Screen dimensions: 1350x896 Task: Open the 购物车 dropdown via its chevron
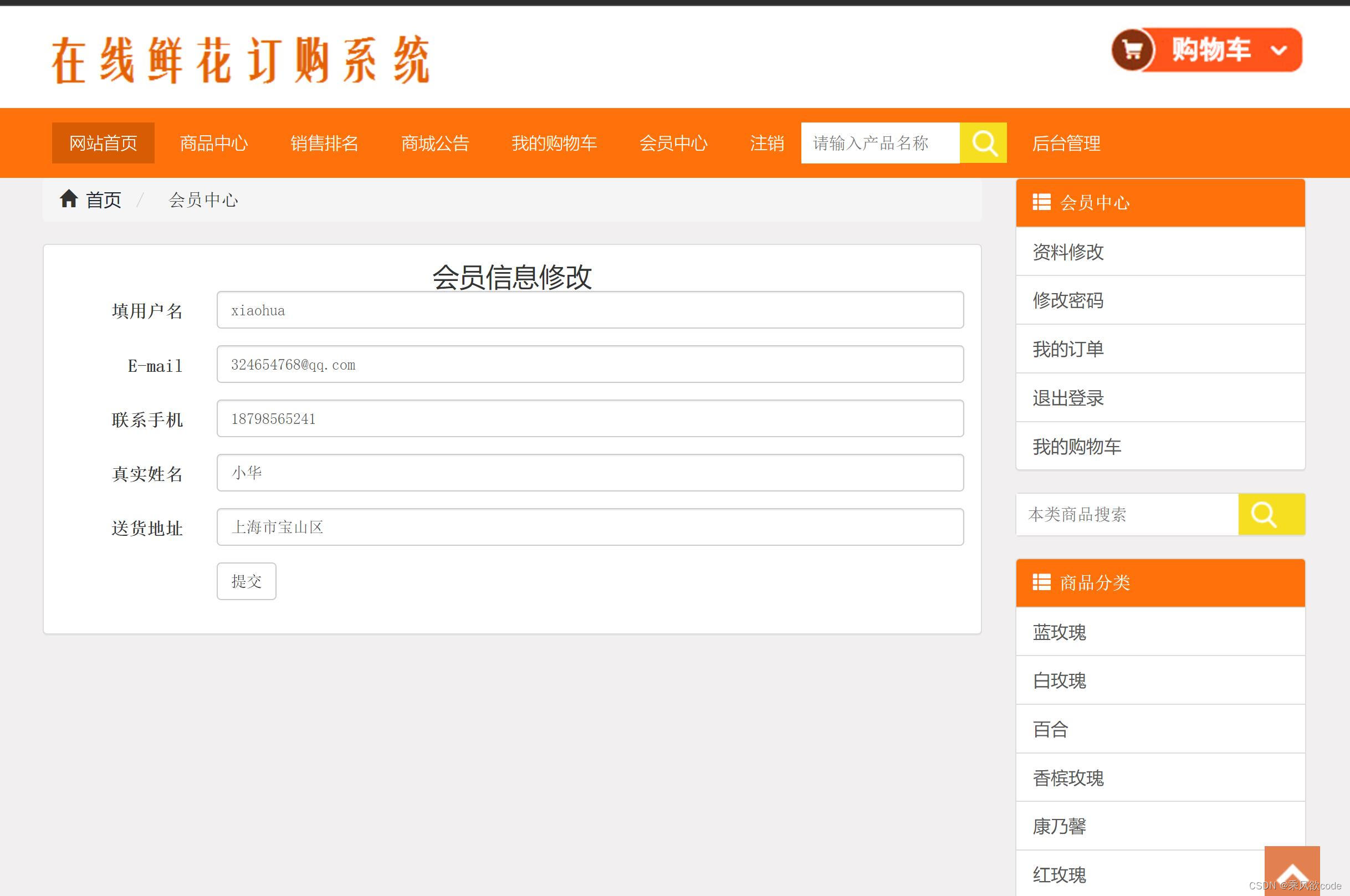tap(1279, 50)
